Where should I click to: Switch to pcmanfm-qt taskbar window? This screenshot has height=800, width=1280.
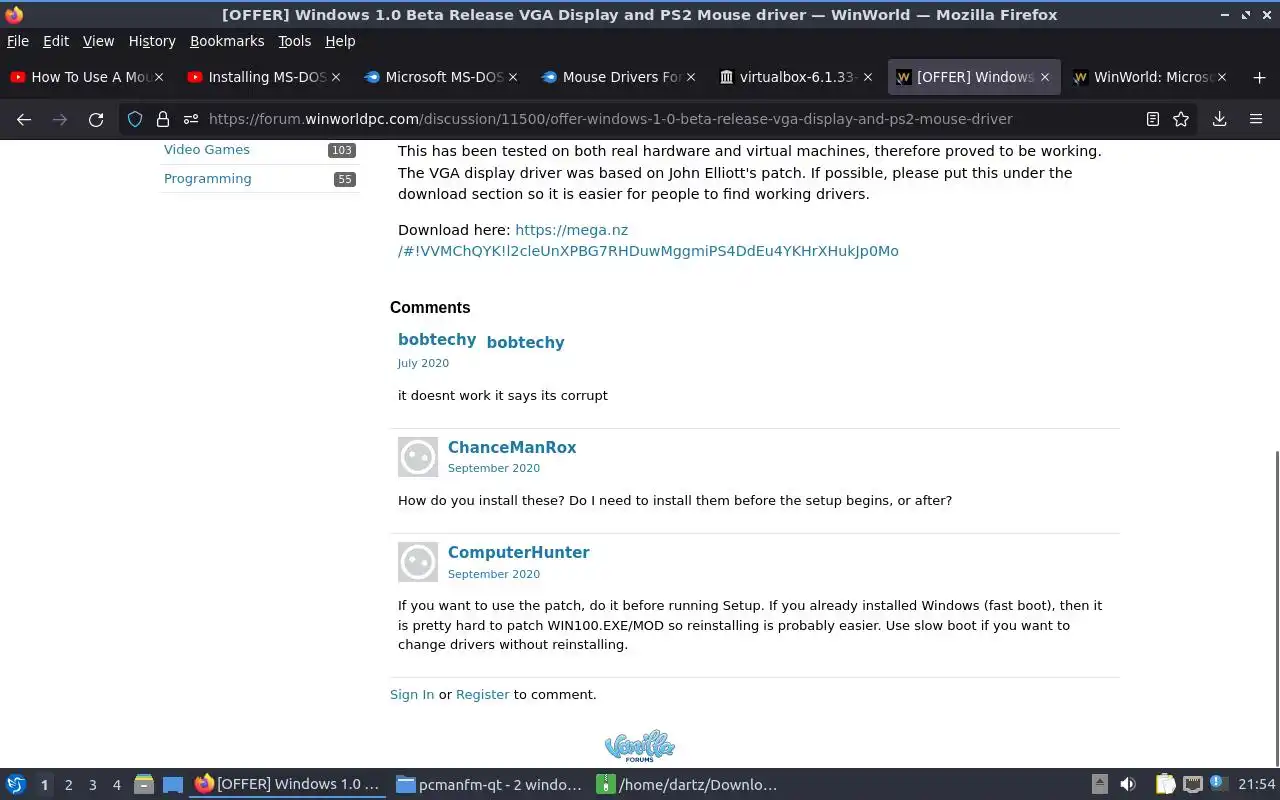tap(490, 785)
